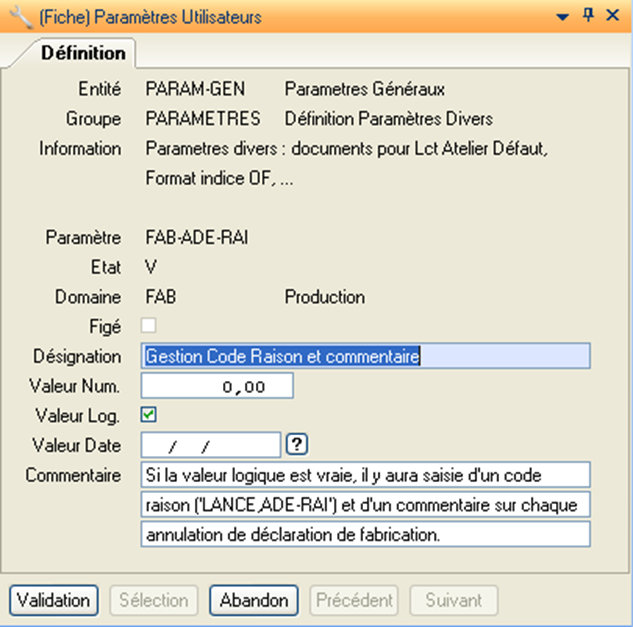Click the second Commentaire line field
Screen dimensions: 633x627
click(x=366, y=504)
